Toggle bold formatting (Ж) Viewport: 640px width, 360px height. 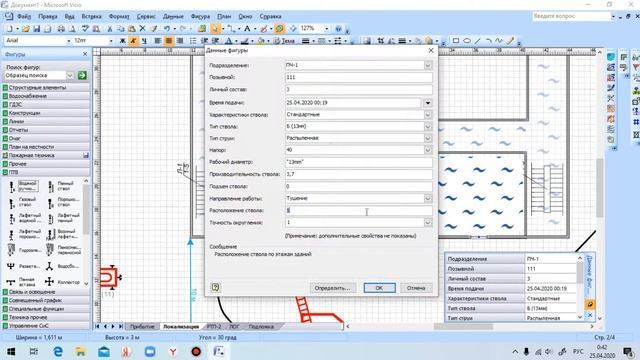[x=122, y=41]
